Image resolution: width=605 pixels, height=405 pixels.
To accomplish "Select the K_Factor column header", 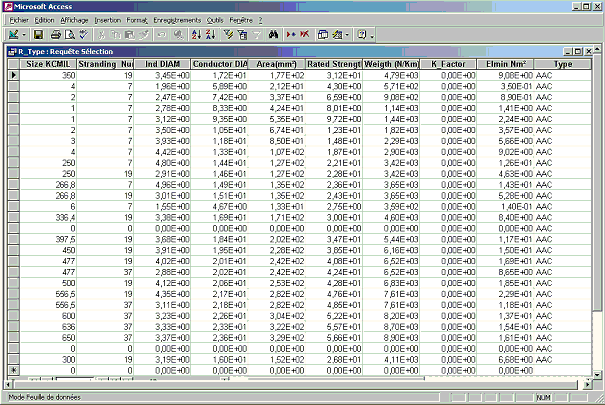I will [448, 64].
